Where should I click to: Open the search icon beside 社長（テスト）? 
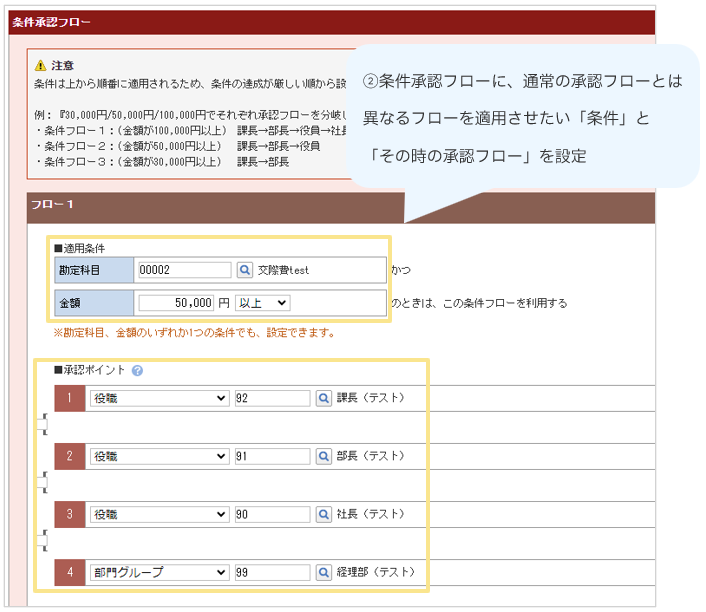[323, 514]
